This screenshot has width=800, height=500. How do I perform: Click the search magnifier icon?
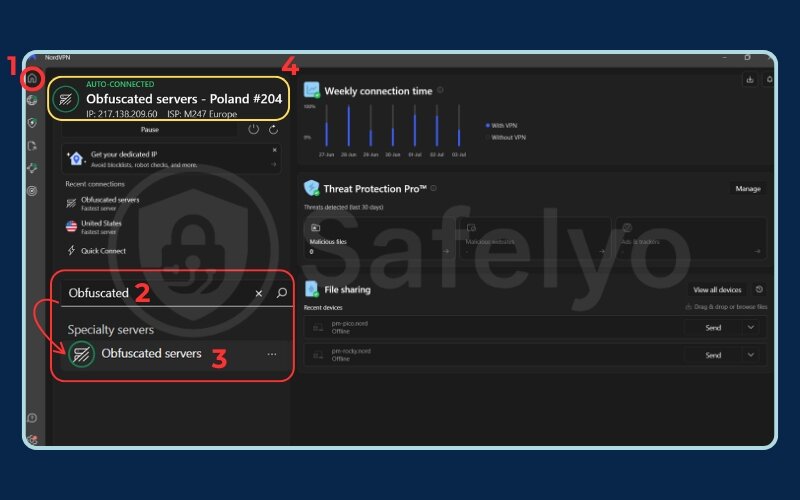pos(281,293)
